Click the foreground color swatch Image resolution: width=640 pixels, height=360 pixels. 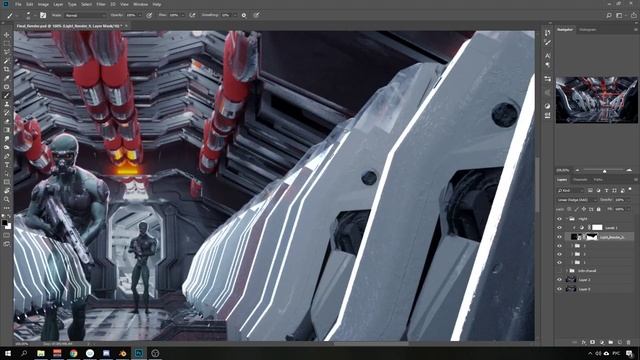pos(4,223)
